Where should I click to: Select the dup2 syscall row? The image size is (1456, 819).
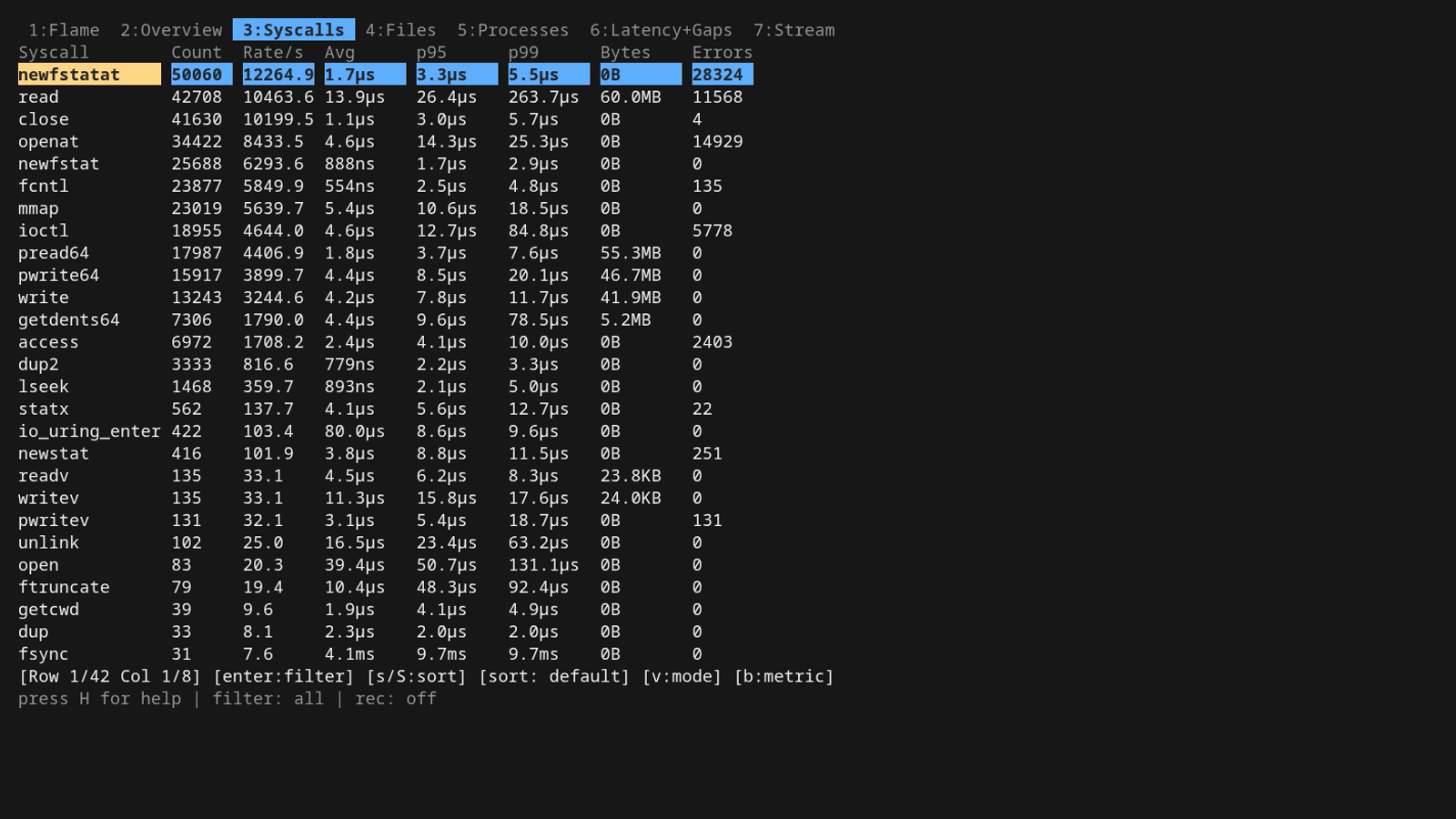click(x=386, y=365)
